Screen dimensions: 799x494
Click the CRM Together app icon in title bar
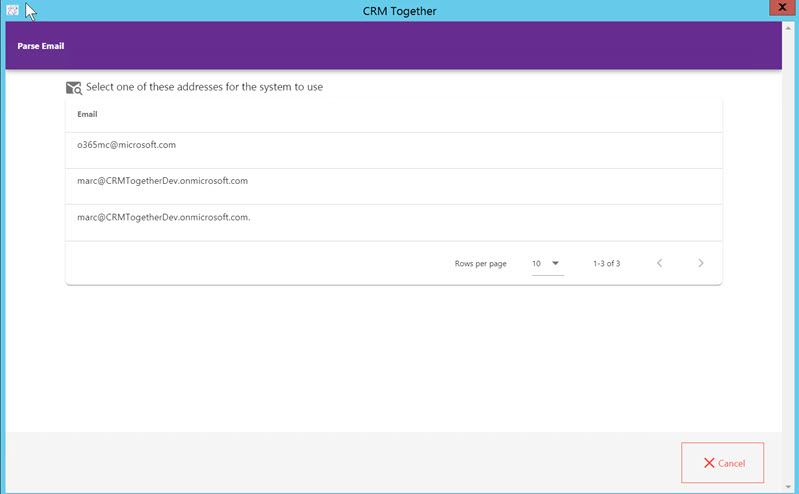(13, 10)
